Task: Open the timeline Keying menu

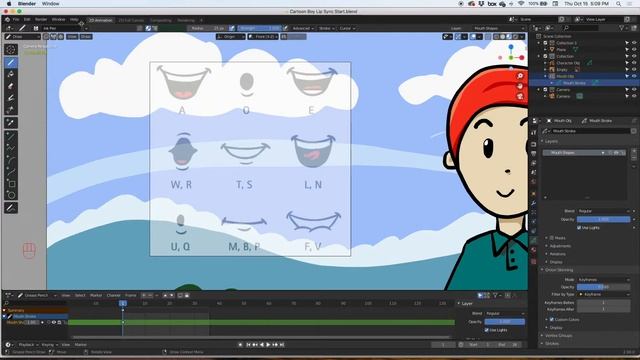Action: [x=49, y=345]
